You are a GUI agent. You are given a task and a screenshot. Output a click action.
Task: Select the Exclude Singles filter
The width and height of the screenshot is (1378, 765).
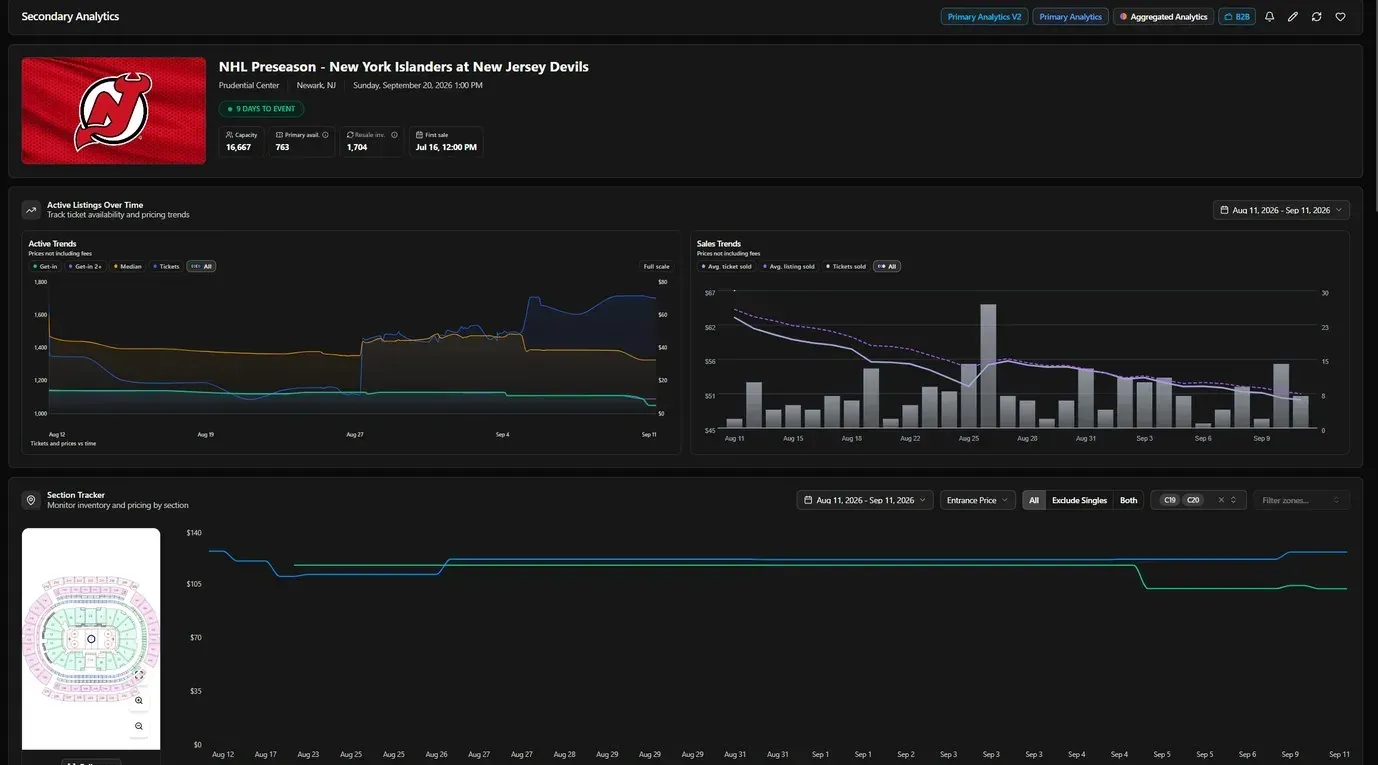1079,500
